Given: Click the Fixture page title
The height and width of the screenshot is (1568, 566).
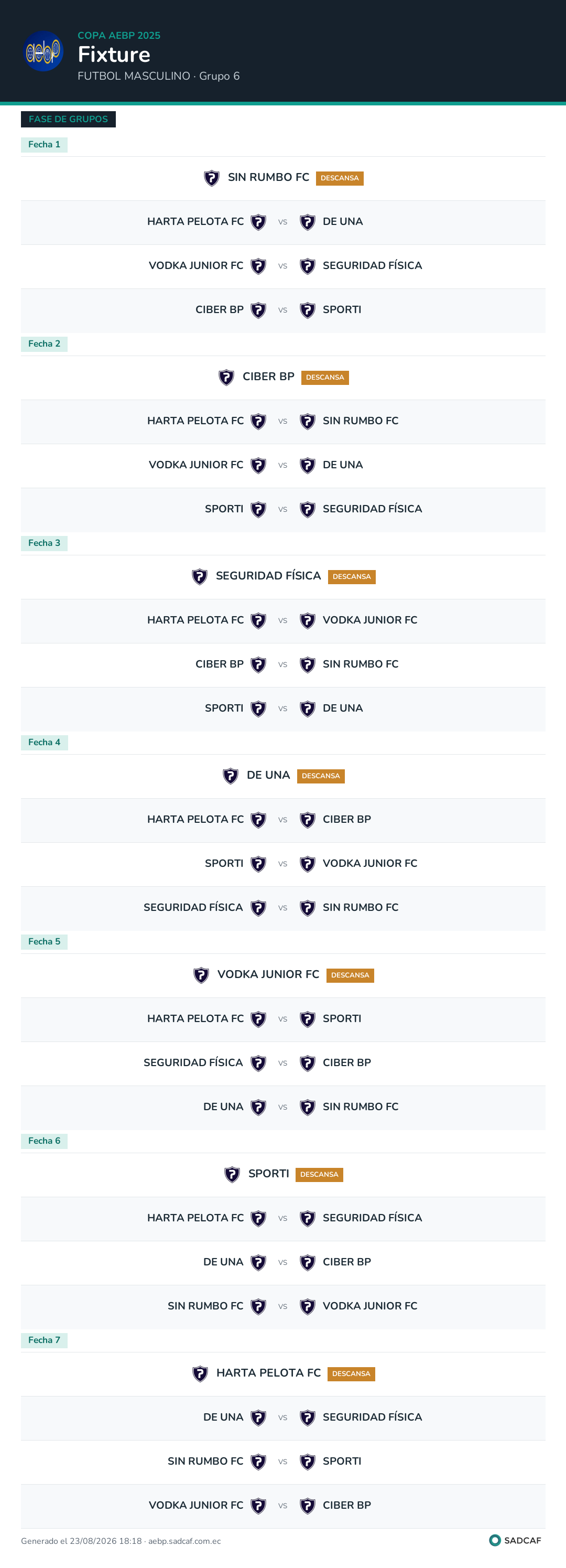Looking at the screenshot, I should click(114, 55).
